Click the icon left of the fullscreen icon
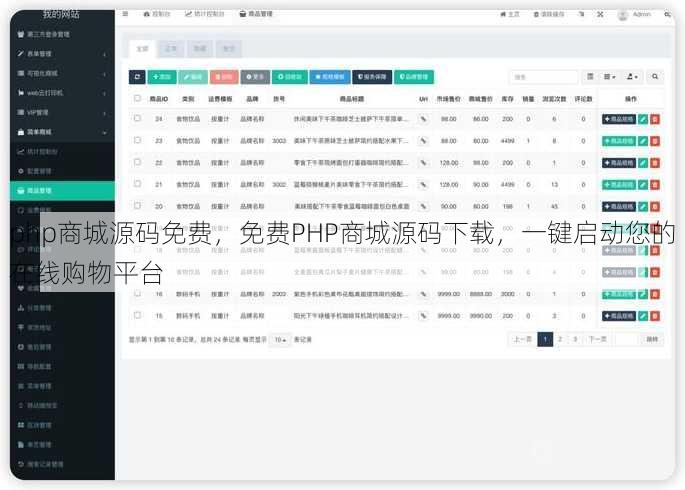 point(581,14)
